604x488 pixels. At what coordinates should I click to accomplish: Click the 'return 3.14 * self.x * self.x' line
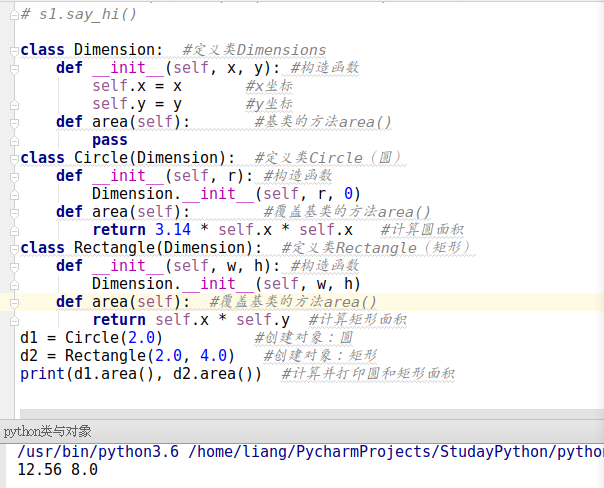coord(223,230)
